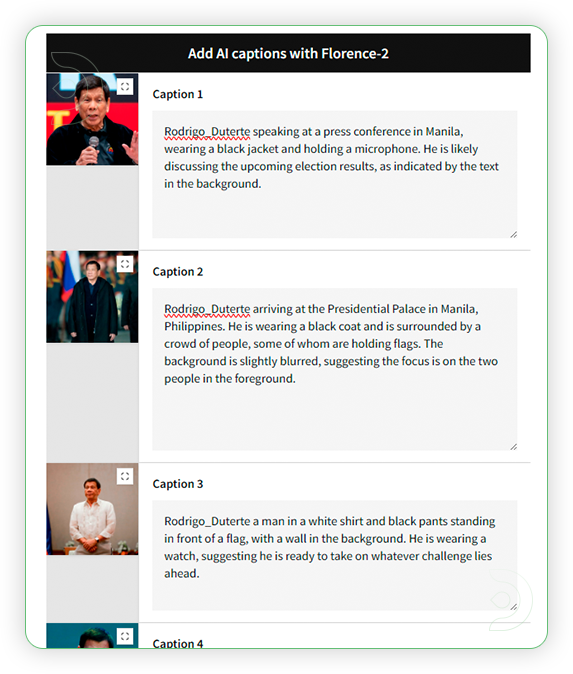Click the fullscreen icon on the microphone photo
The image size is (573, 674).
pyautogui.click(x=125, y=86)
